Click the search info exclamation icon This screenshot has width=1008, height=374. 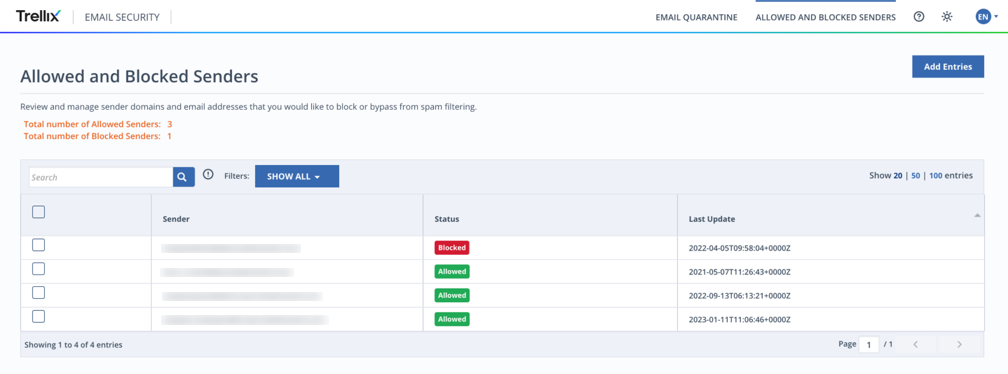click(x=208, y=174)
